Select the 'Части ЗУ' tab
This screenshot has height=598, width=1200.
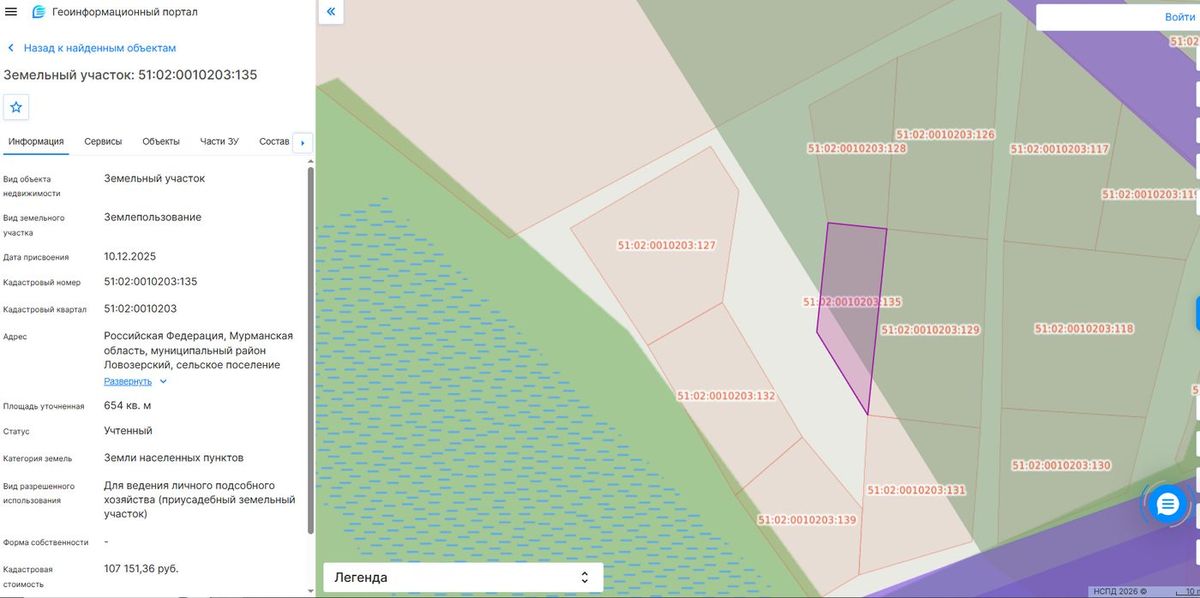219,141
